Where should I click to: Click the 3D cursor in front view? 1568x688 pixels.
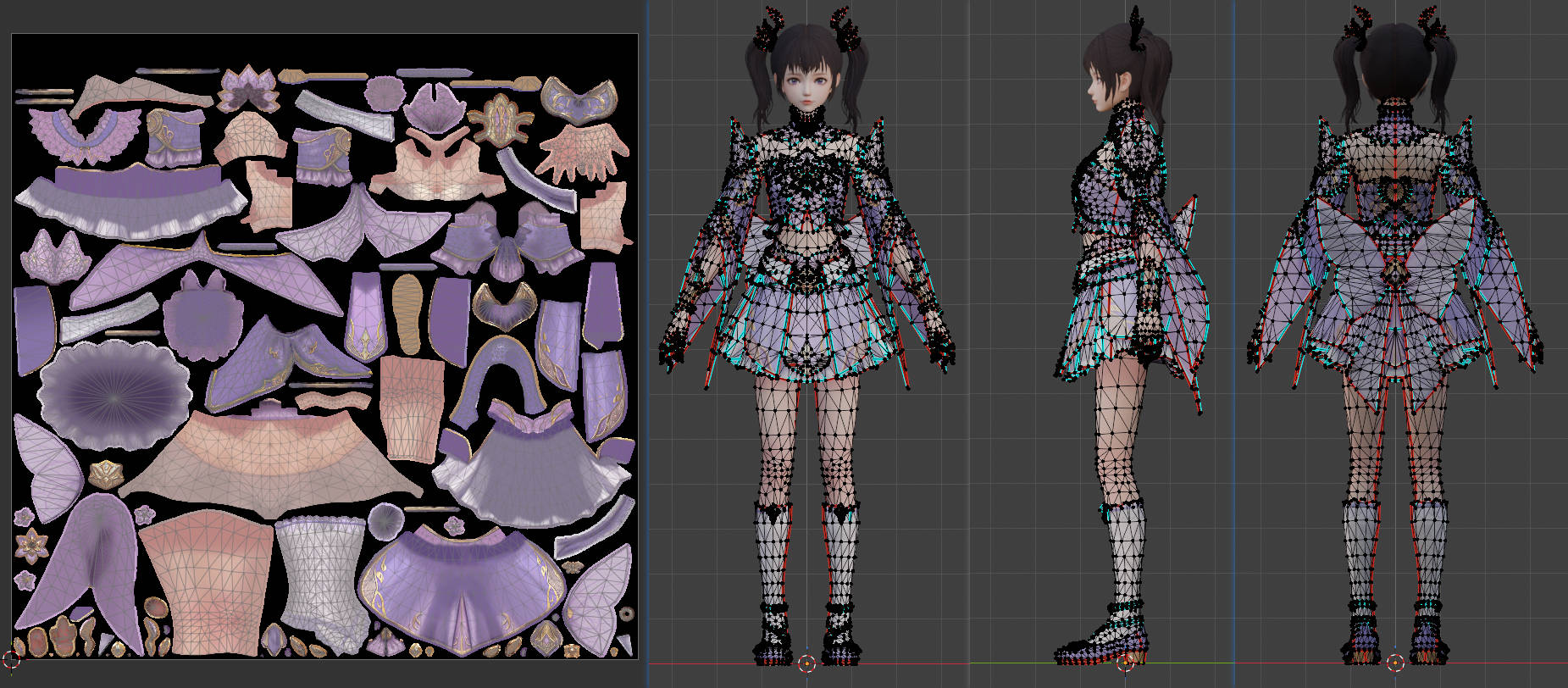point(806,663)
